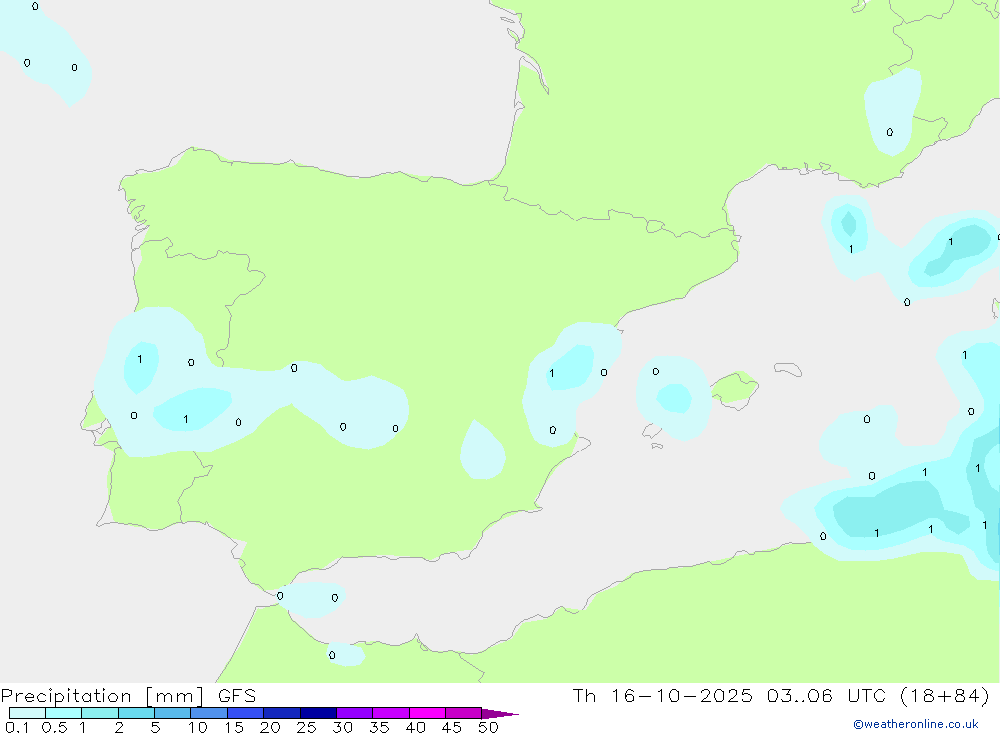The width and height of the screenshot is (1000, 733).
Task: Click the arrow tip at the legend's end
Action: pyautogui.click(x=500, y=713)
